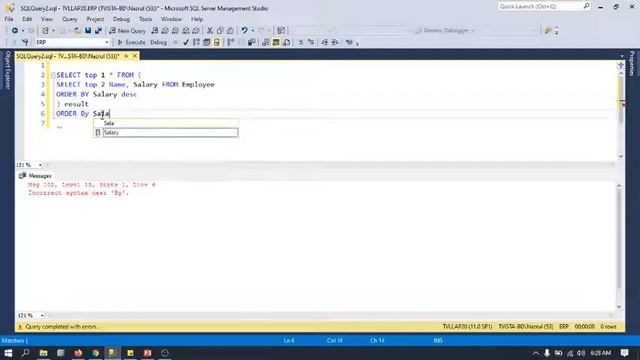Image resolution: width=640 pixels, height=360 pixels.
Task: Click the Display Estimated Execution Plan icon
Action: coord(196,42)
